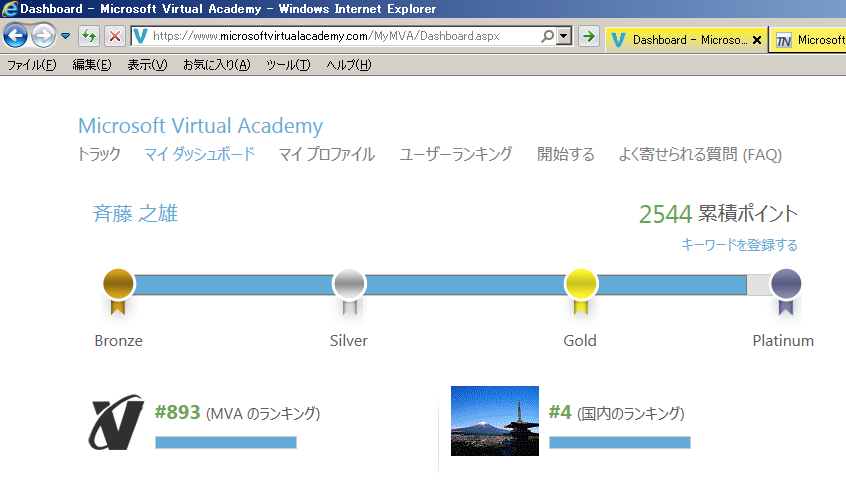Click the search magnifier in address bar
Screen dimensions: 846x486
(547, 37)
